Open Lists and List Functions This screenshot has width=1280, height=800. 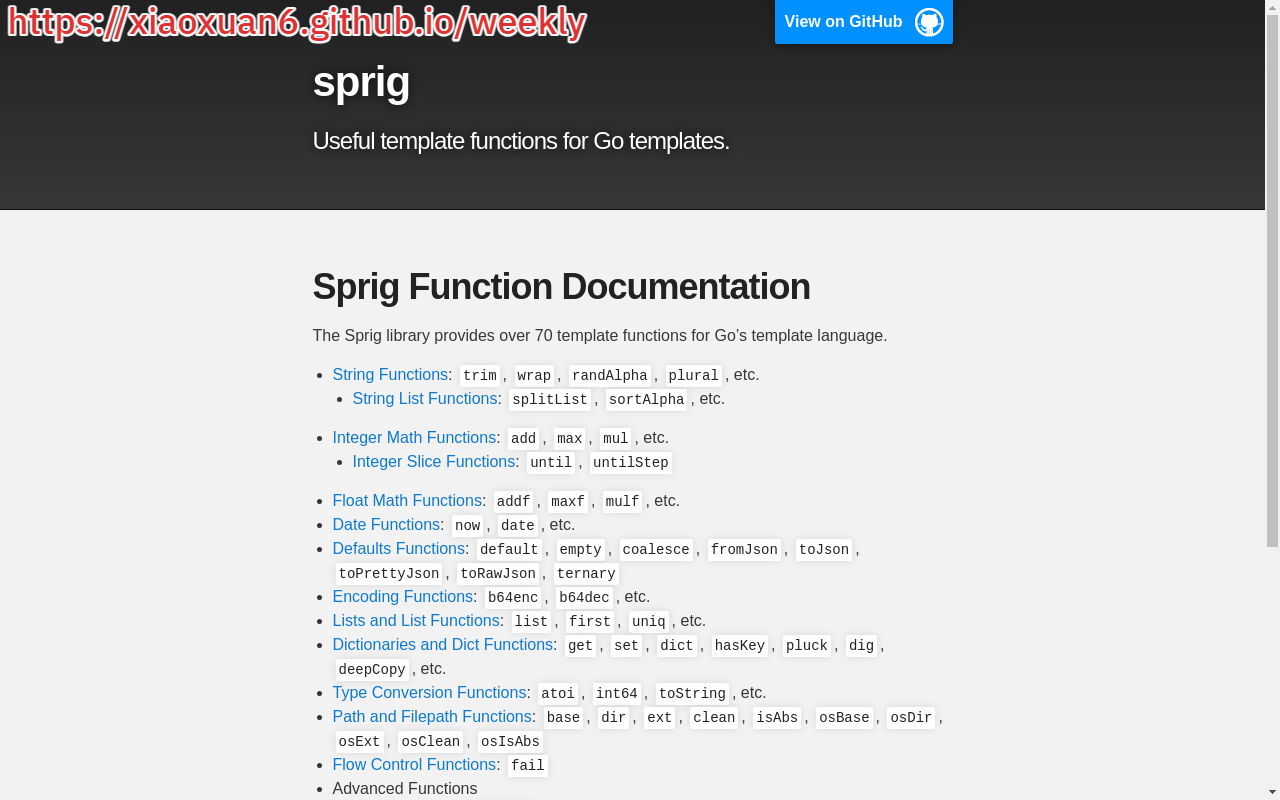(416, 621)
